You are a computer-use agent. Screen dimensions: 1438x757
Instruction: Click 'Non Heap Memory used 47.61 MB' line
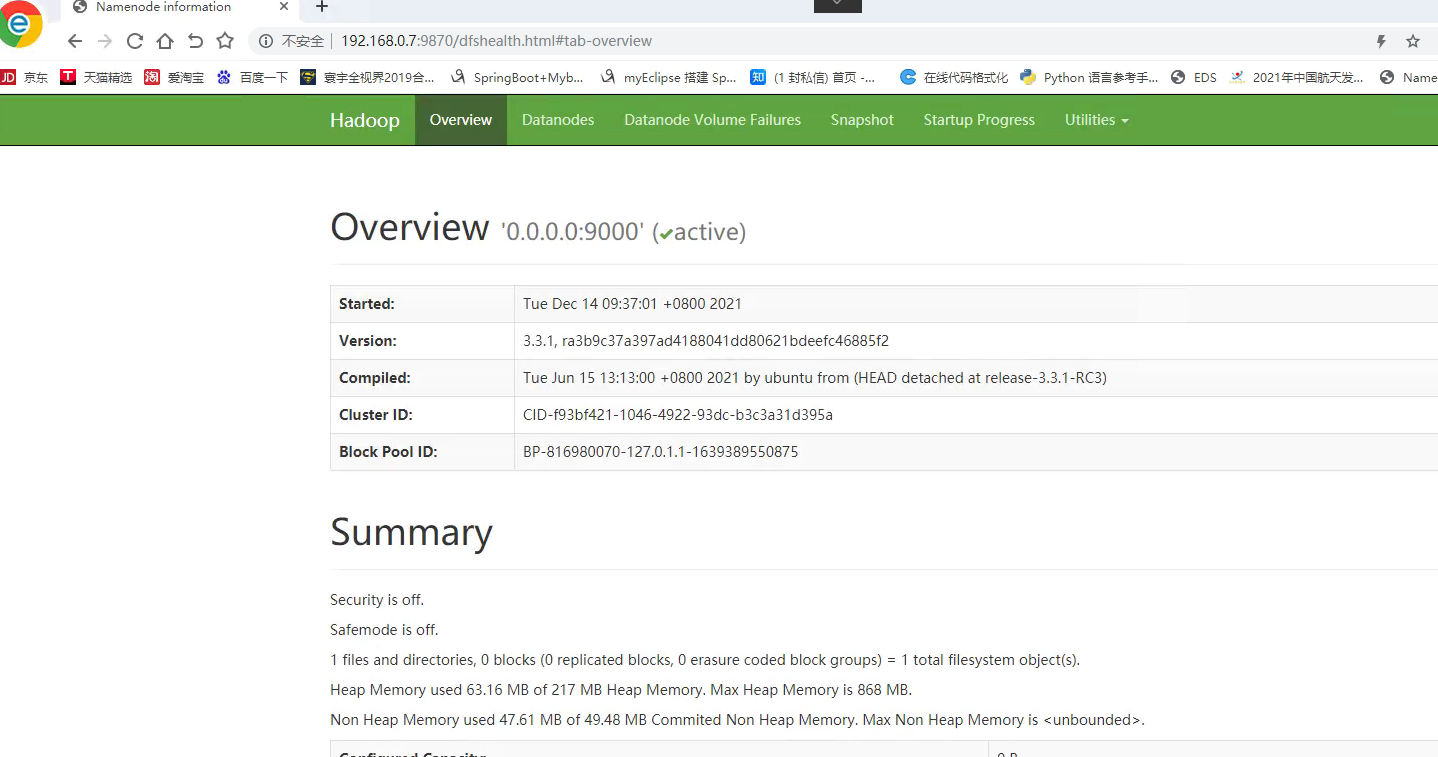click(737, 720)
